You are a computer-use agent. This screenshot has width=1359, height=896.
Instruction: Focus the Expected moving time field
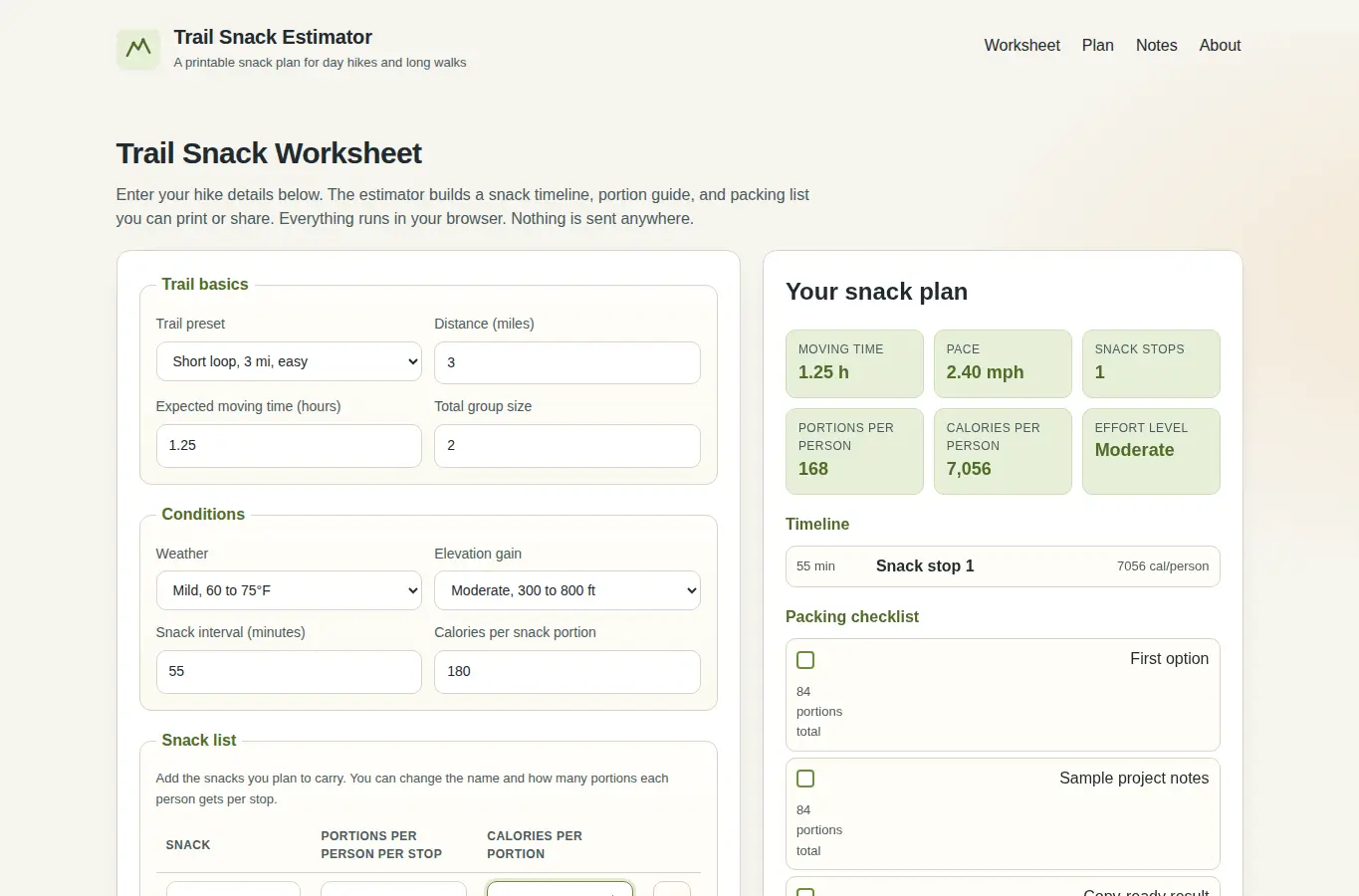(289, 445)
